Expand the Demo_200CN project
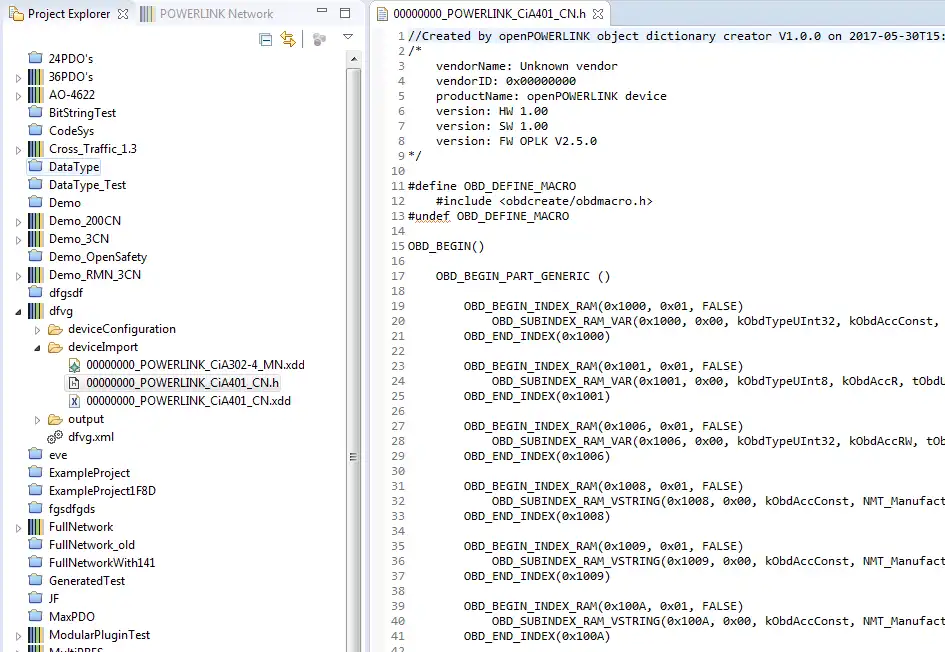The height and width of the screenshot is (652, 945). [x=18, y=222]
